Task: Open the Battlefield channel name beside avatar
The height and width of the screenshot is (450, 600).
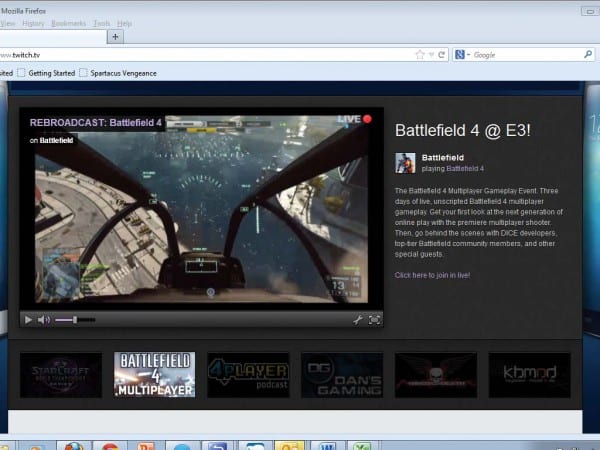Action: click(443, 158)
